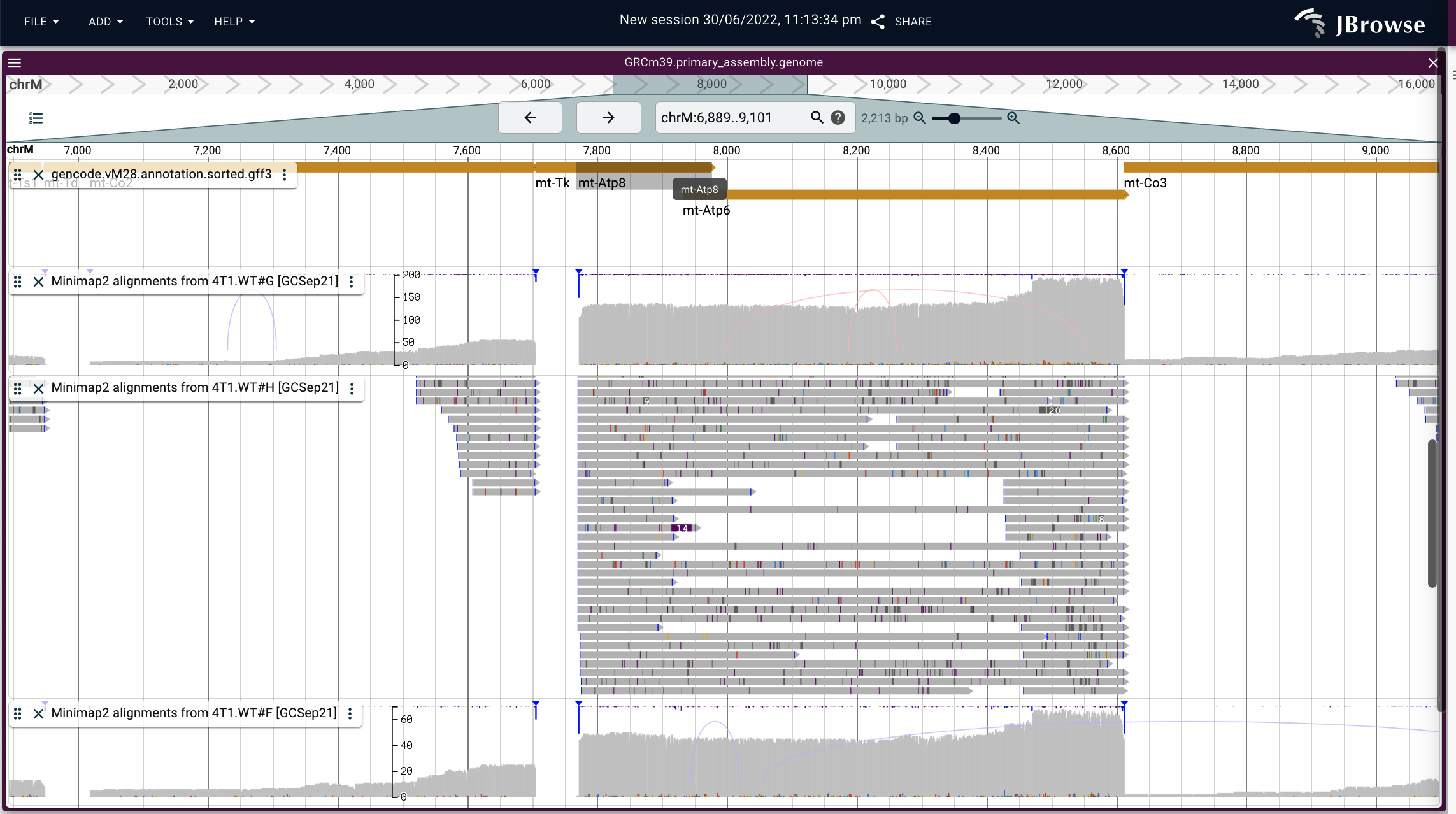Adjust the zoom level slider
1456x814 pixels.
tap(953, 118)
